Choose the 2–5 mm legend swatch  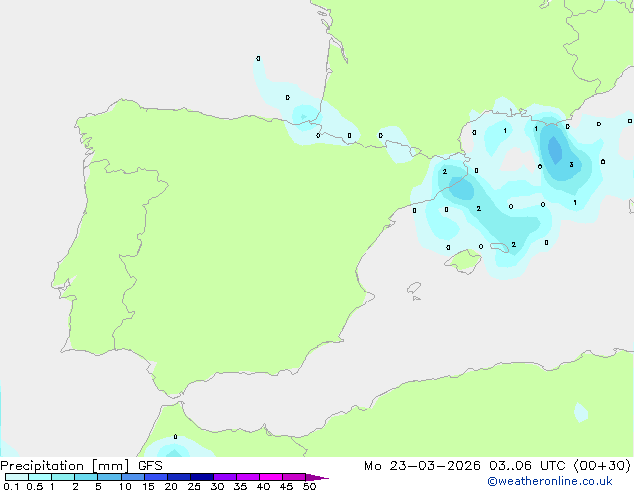[x=86, y=477]
